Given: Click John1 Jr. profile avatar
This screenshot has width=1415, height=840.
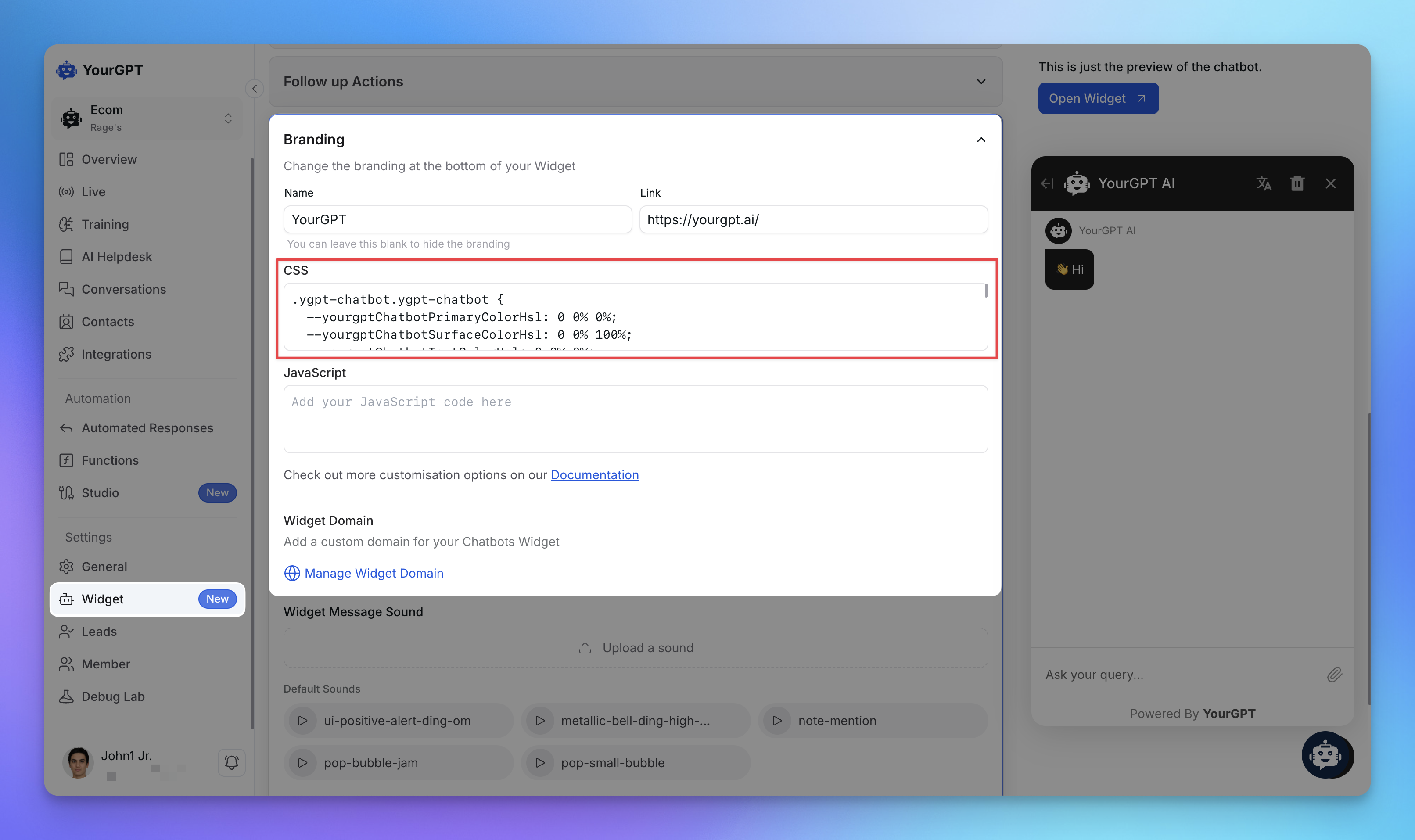Looking at the screenshot, I should tap(78, 762).
